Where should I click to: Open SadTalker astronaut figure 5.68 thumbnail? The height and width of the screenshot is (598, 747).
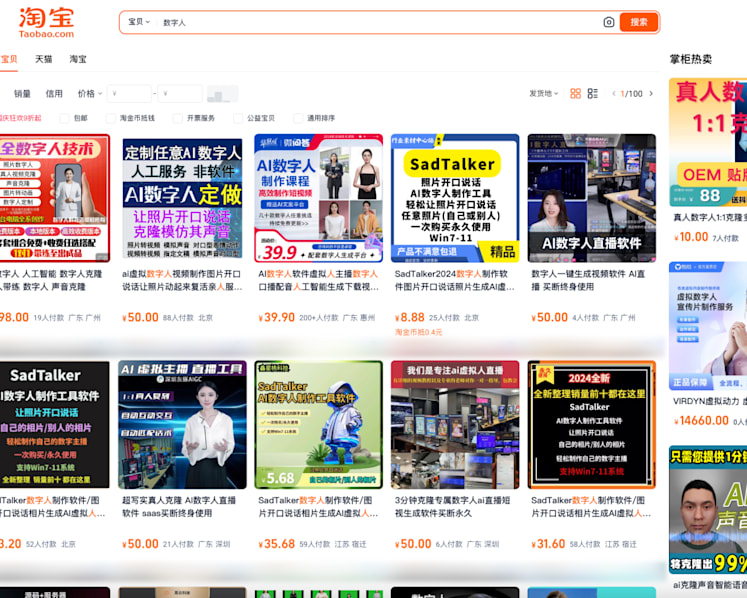coord(319,425)
